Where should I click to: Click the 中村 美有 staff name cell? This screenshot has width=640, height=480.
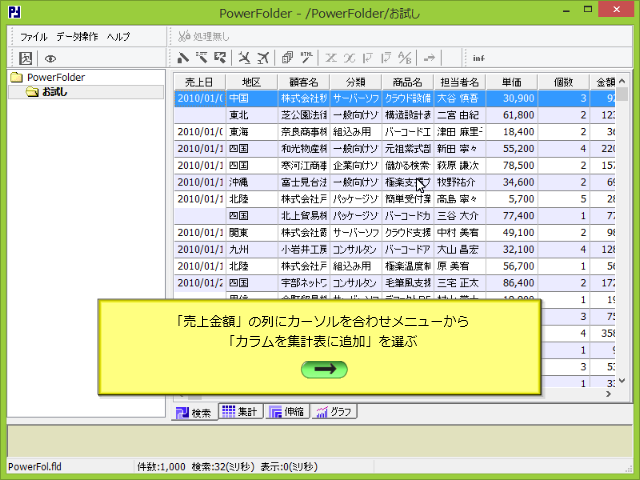pos(460,233)
